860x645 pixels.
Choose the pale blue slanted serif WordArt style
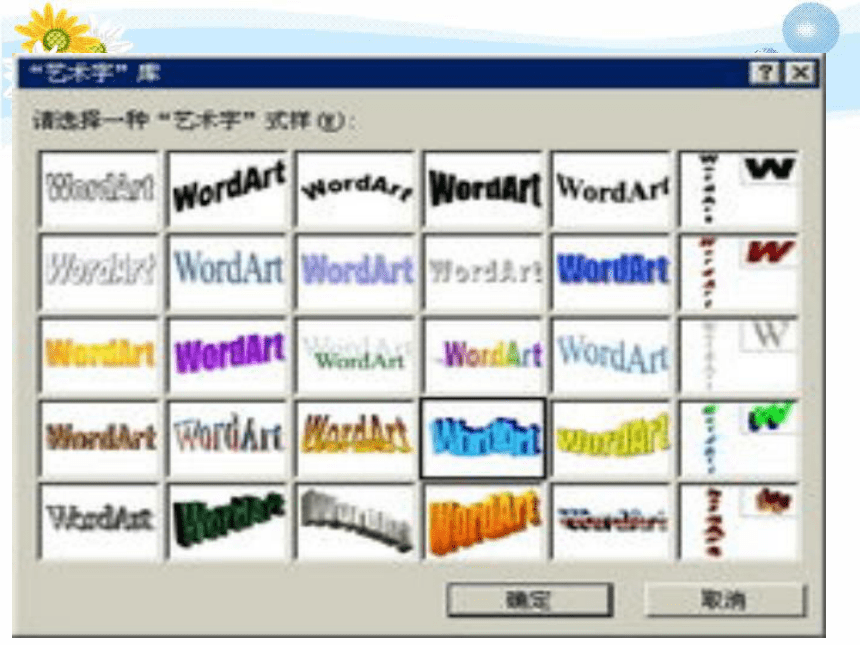(x=612, y=354)
